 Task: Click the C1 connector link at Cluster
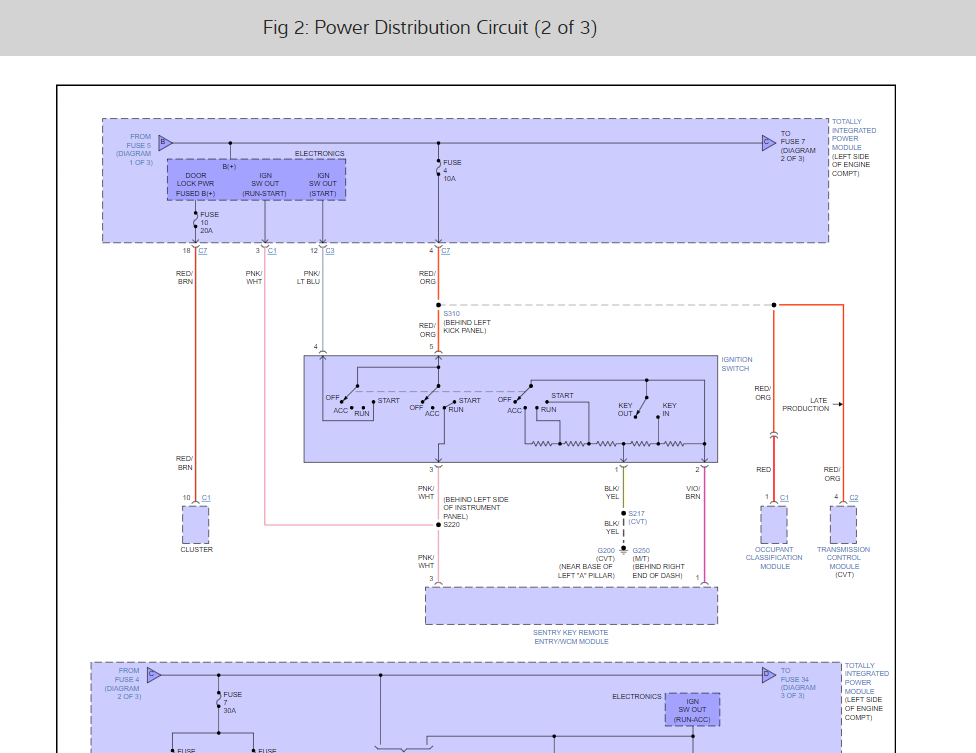tap(206, 498)
